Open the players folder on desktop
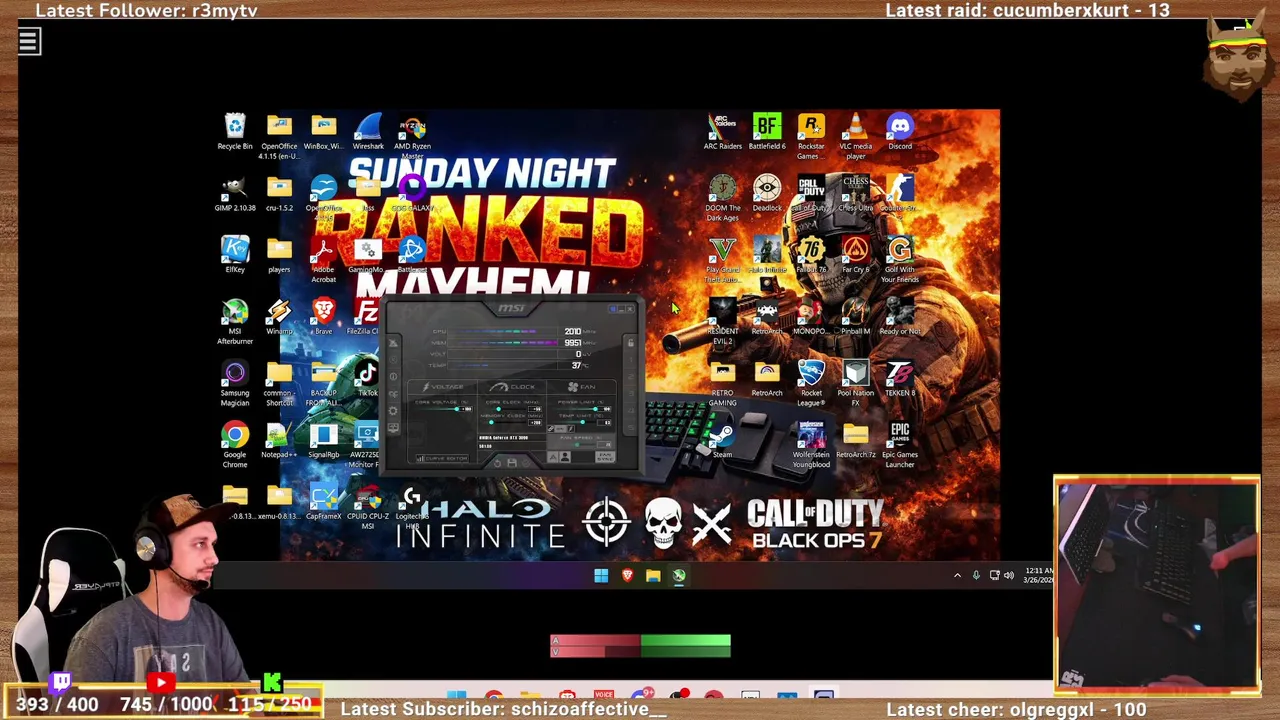The image size is (1280, 720). tap(279, 255)
